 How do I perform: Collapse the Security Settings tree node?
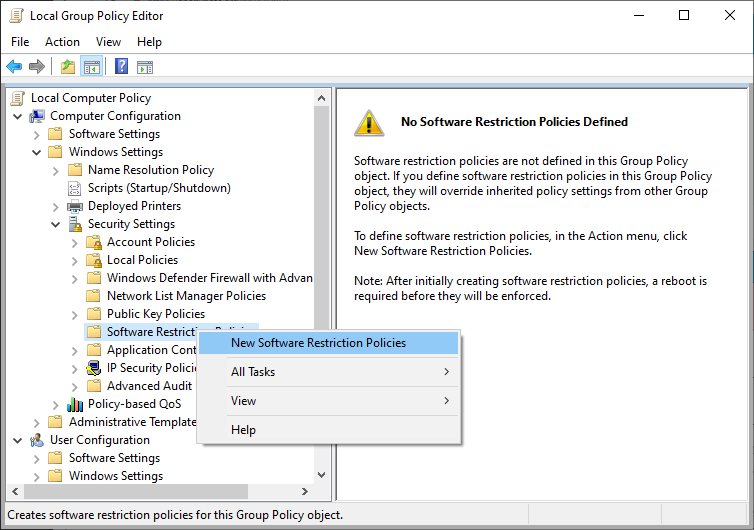coord(56,224)
